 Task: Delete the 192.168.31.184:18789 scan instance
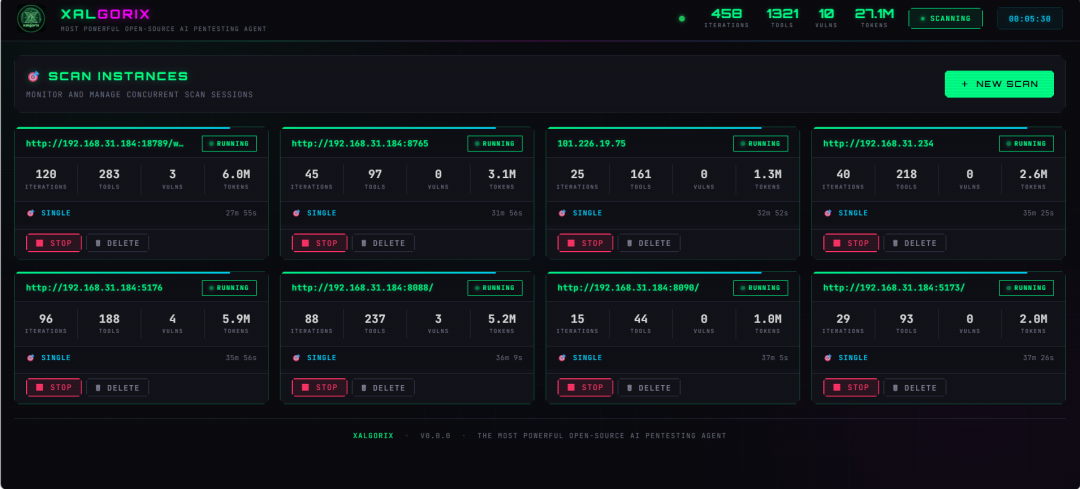click(118, 243)
